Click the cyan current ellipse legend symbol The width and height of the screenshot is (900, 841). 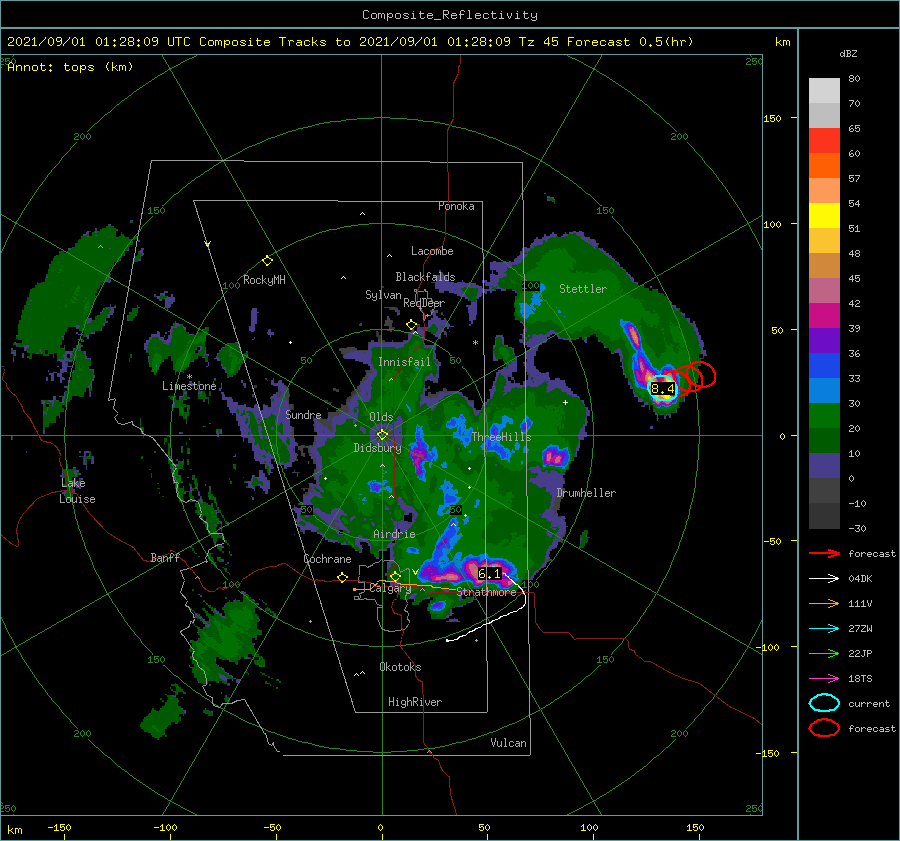(824, 703)
